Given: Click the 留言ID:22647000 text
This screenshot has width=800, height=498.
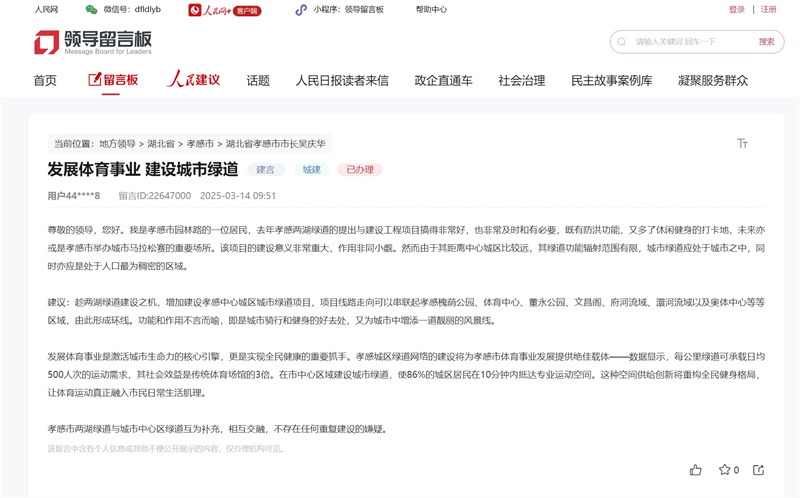Looking at the screenshot, I should tap(155, 196).
